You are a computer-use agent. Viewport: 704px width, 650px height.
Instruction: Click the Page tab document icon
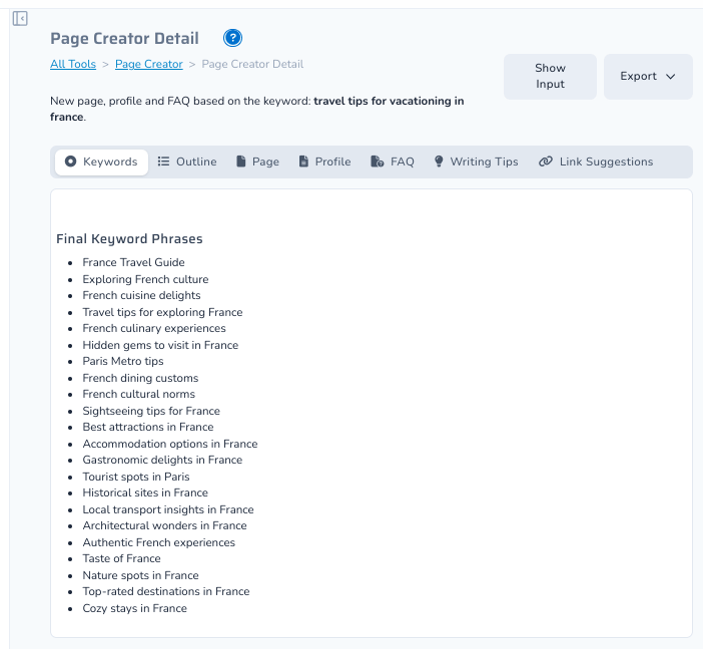(x=241, y=161)
